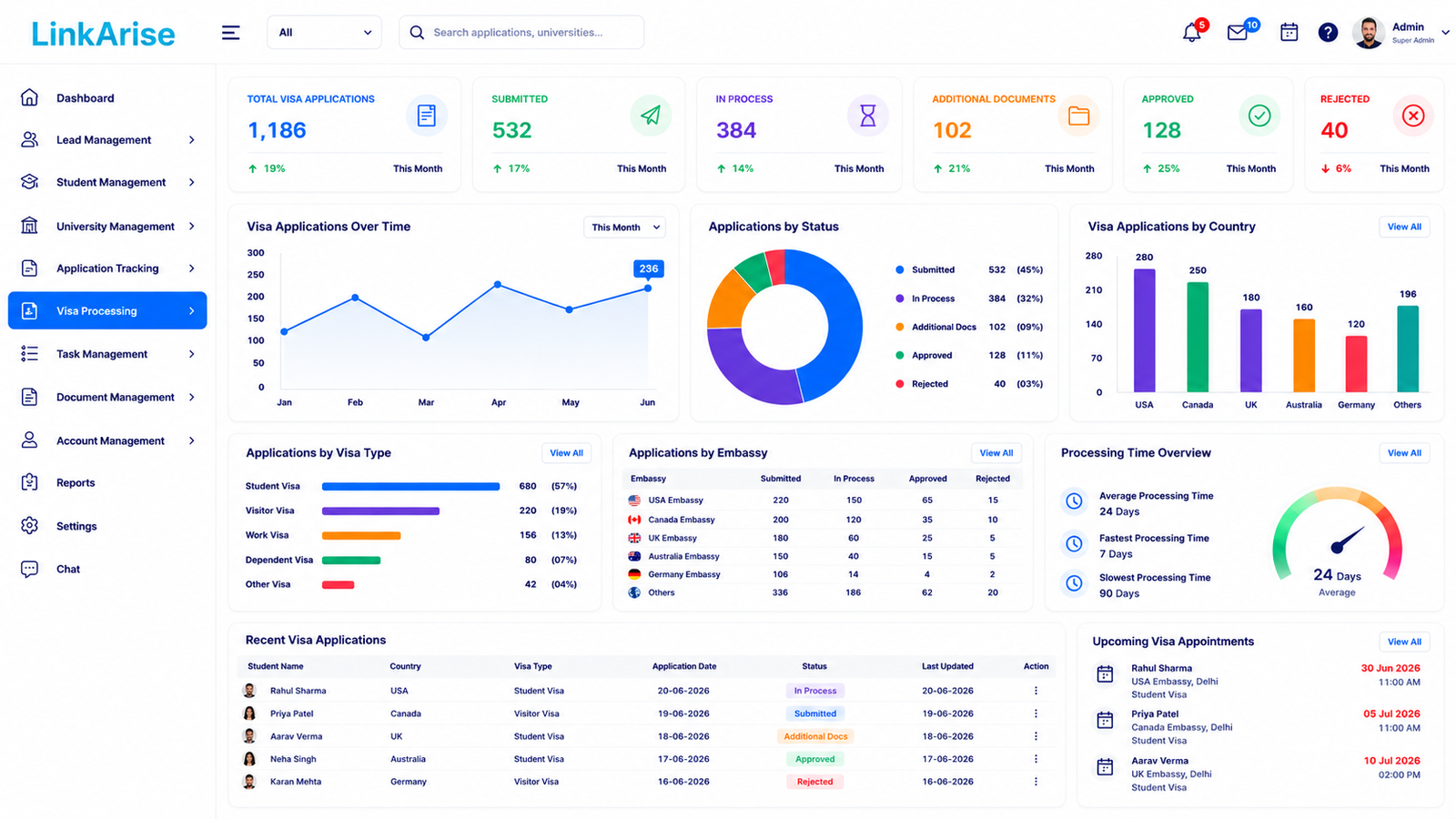Screen dimensions: 1456x819
Task: Click the Approved checkmark icon
Action: point(1259,116)
